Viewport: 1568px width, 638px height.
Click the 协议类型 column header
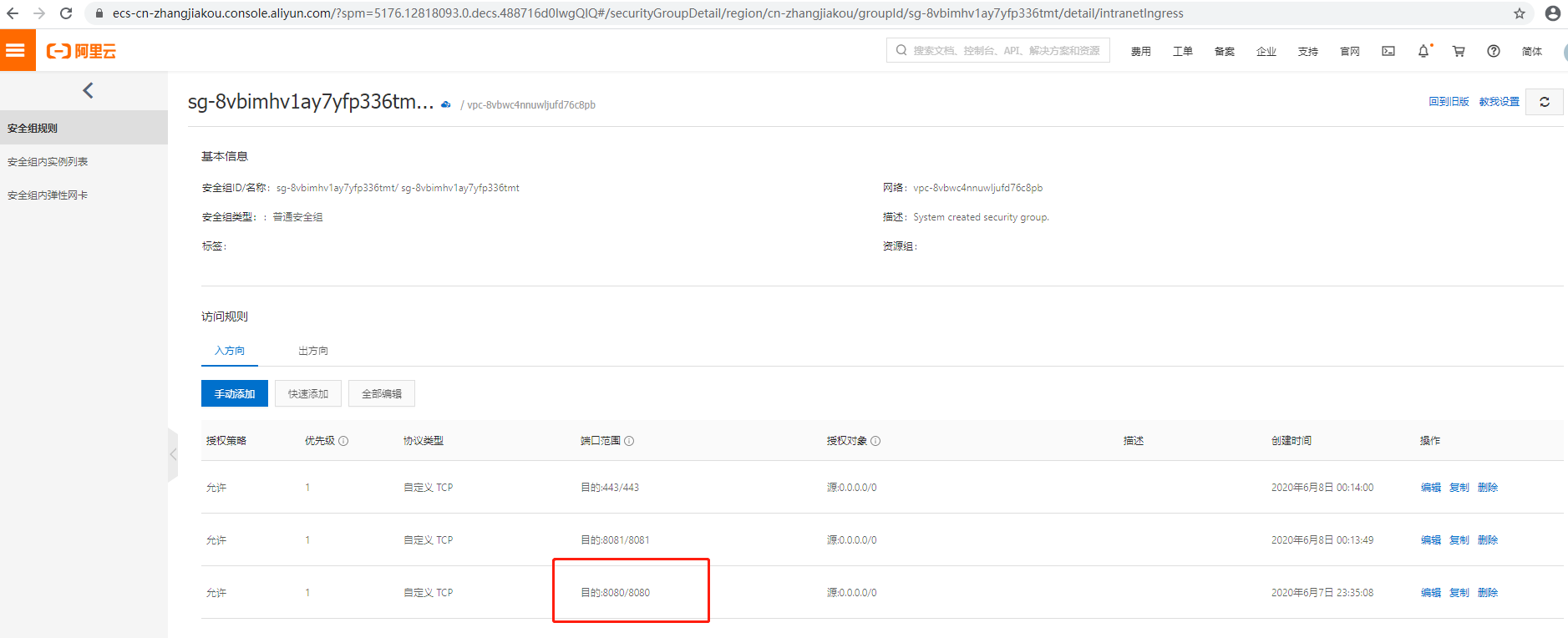[424, 441]
